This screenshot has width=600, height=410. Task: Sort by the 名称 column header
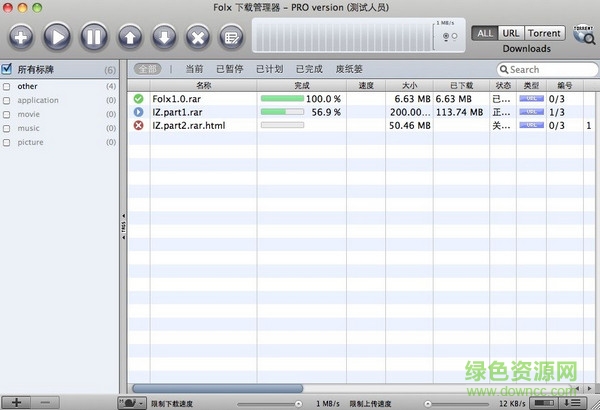[204, 85]
